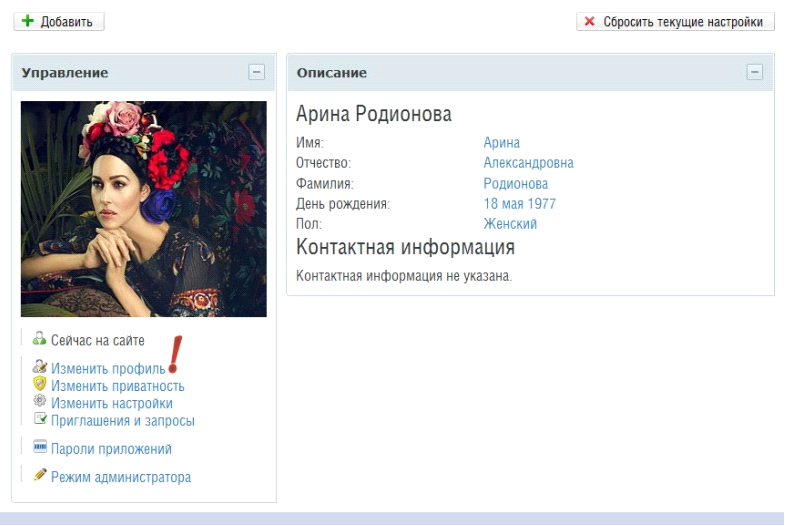Open the Изменить приватность link
The width and height of the screenshot is (785, 526).
tap(117, 386)
